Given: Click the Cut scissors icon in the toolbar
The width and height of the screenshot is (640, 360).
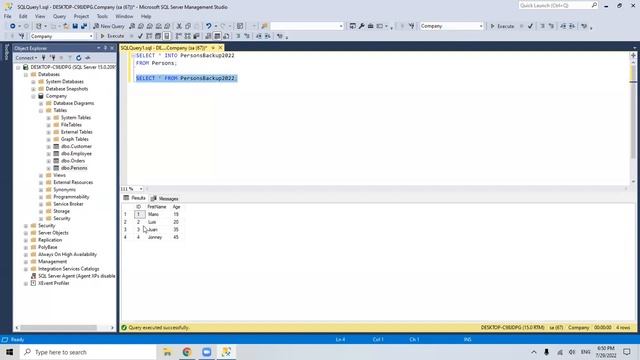Looking at the screenshot, I should point(179,26).
